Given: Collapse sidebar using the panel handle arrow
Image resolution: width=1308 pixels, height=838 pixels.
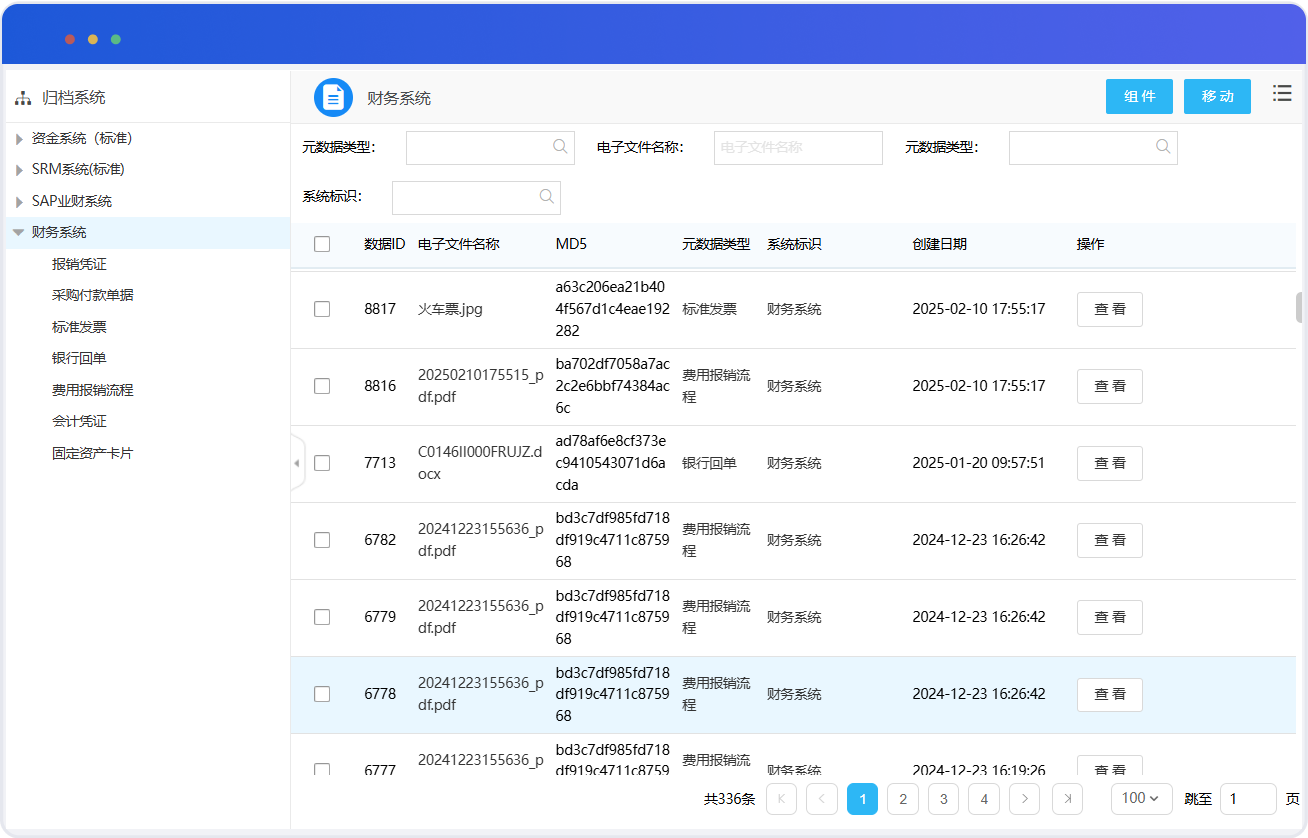Looking at the screenshot, I should click(297, 463).
